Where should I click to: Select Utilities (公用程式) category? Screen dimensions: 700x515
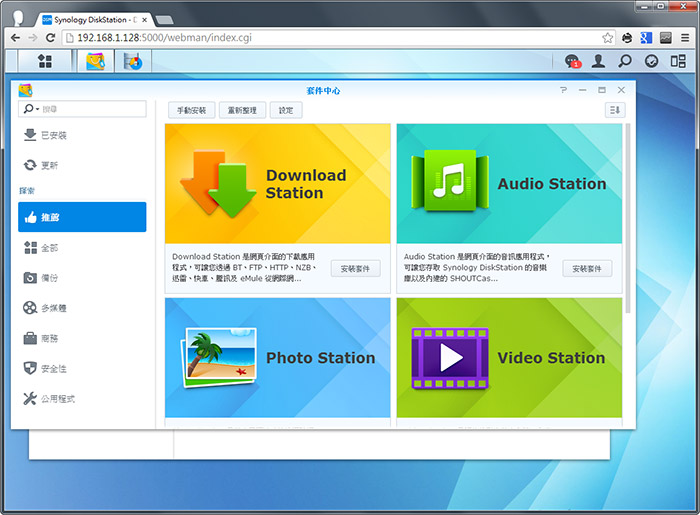tap(82, 399)
